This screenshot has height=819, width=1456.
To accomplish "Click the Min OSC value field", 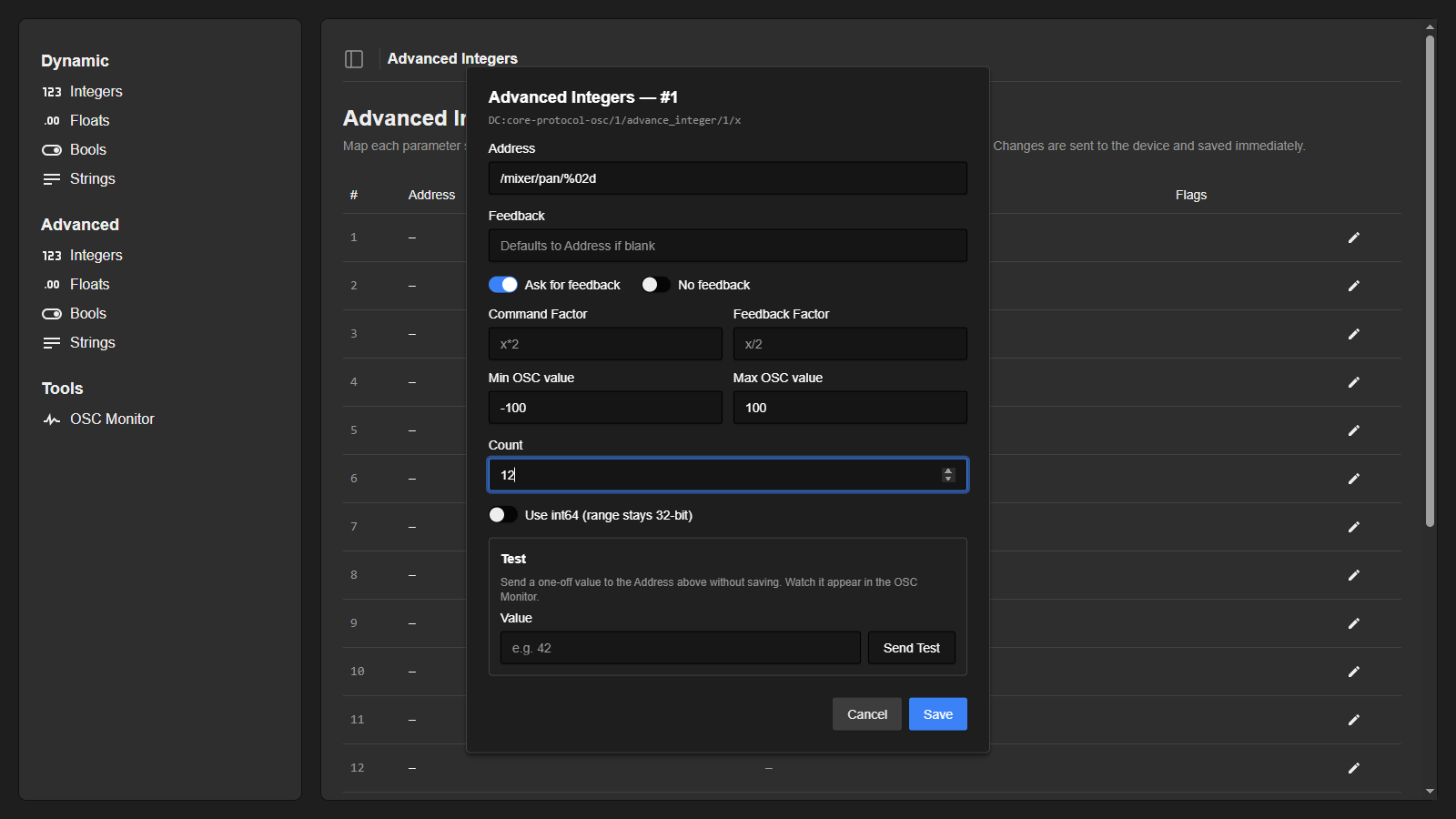I will tap(605, 408).
